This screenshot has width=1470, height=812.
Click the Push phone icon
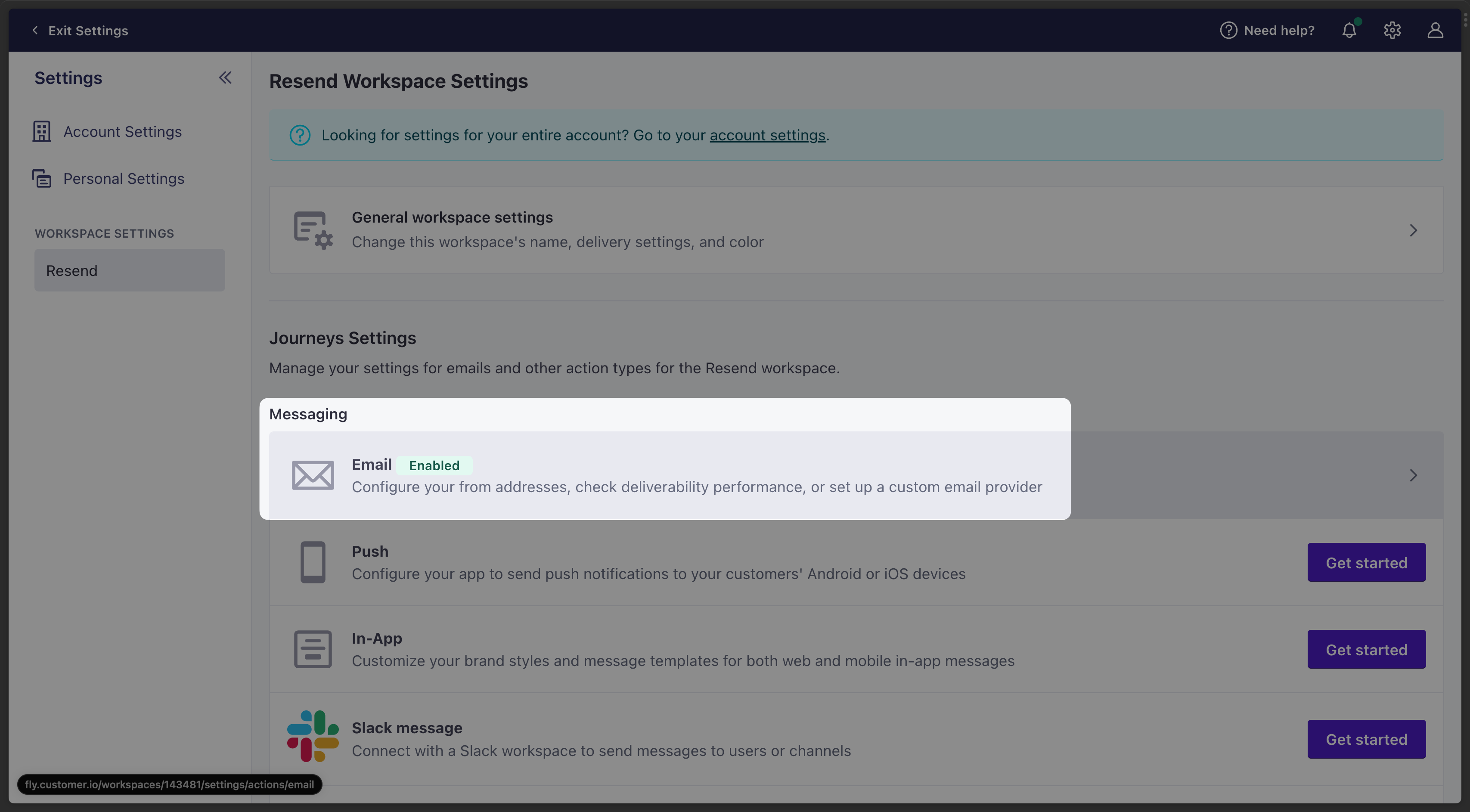313,562
